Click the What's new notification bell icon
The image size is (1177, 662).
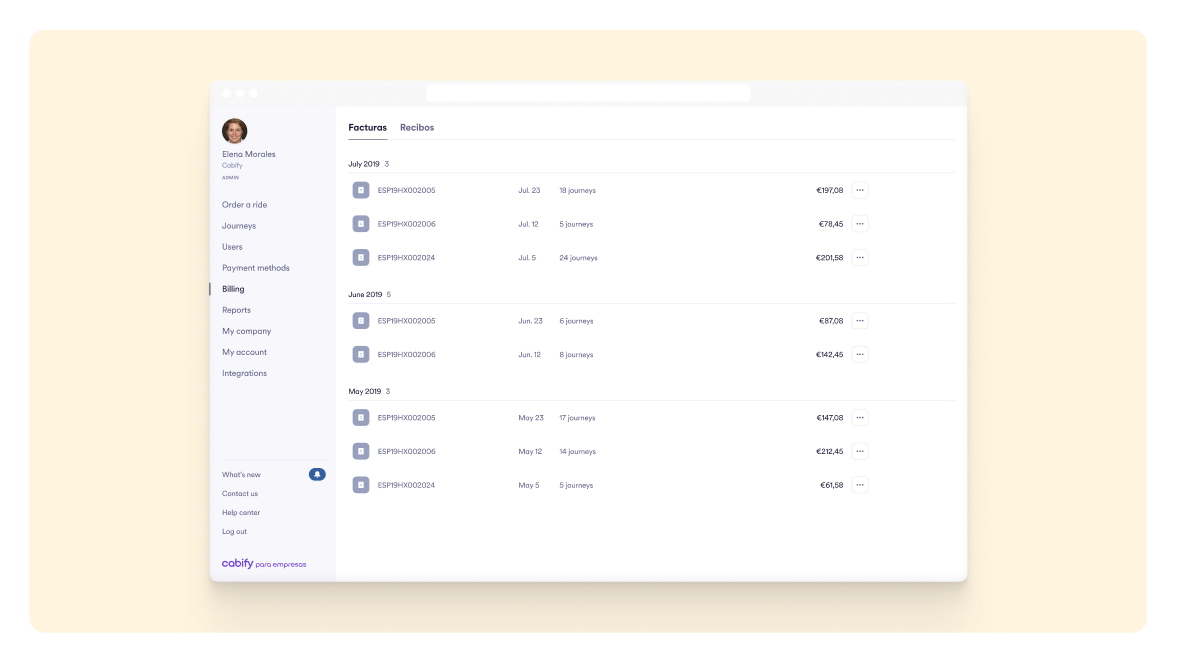coord(317,474)
